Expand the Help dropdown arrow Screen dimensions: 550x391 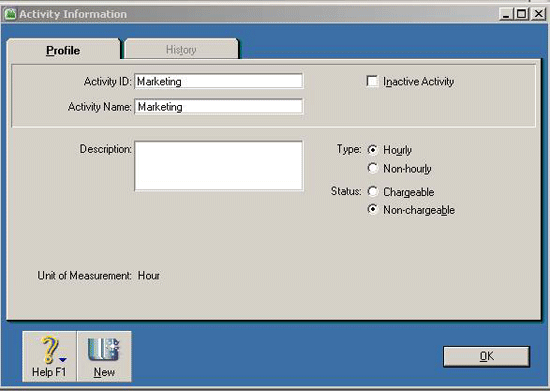point(63,359)
